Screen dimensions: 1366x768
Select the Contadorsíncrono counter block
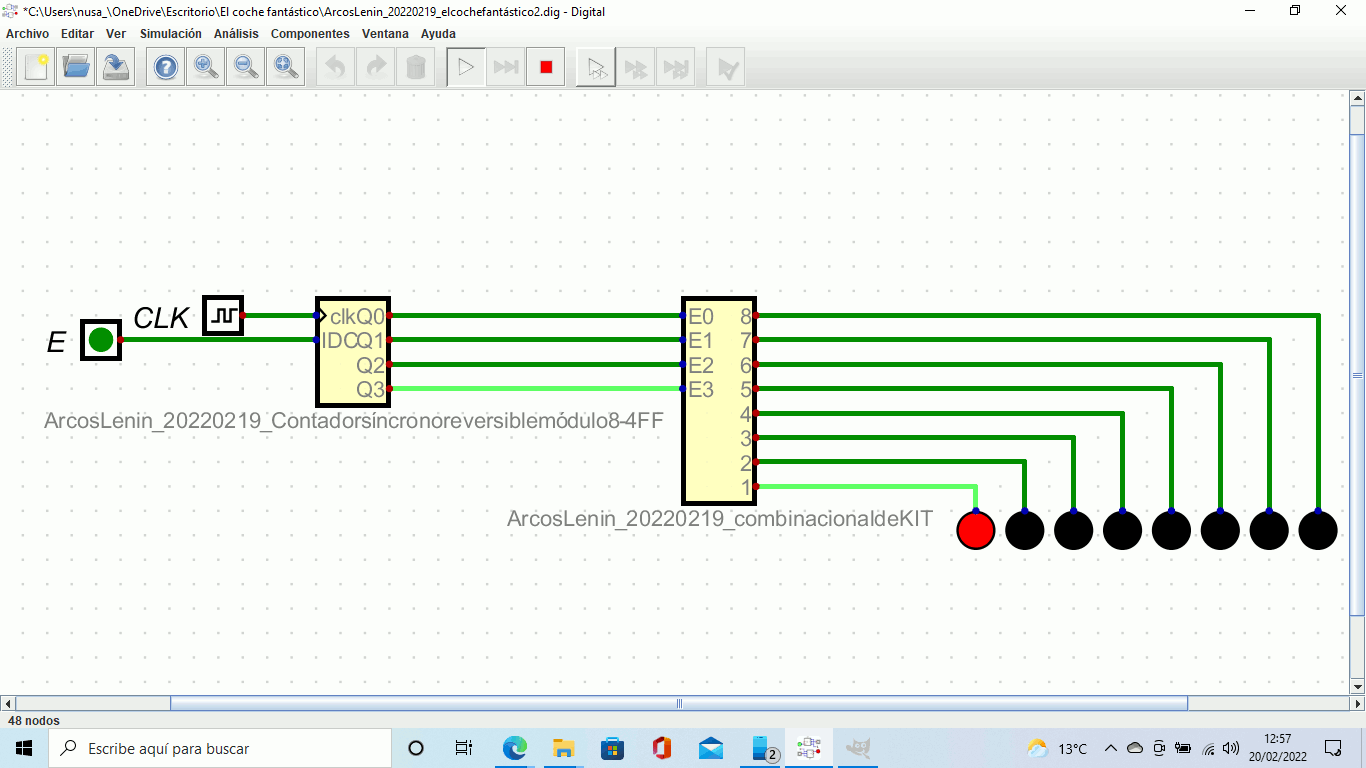[353, 352]
